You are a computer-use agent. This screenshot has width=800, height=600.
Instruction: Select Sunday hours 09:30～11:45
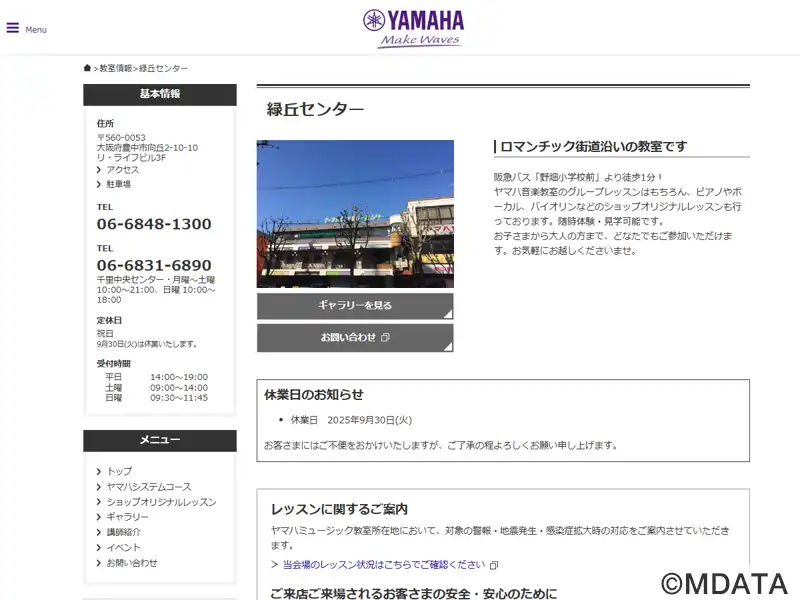179,398
